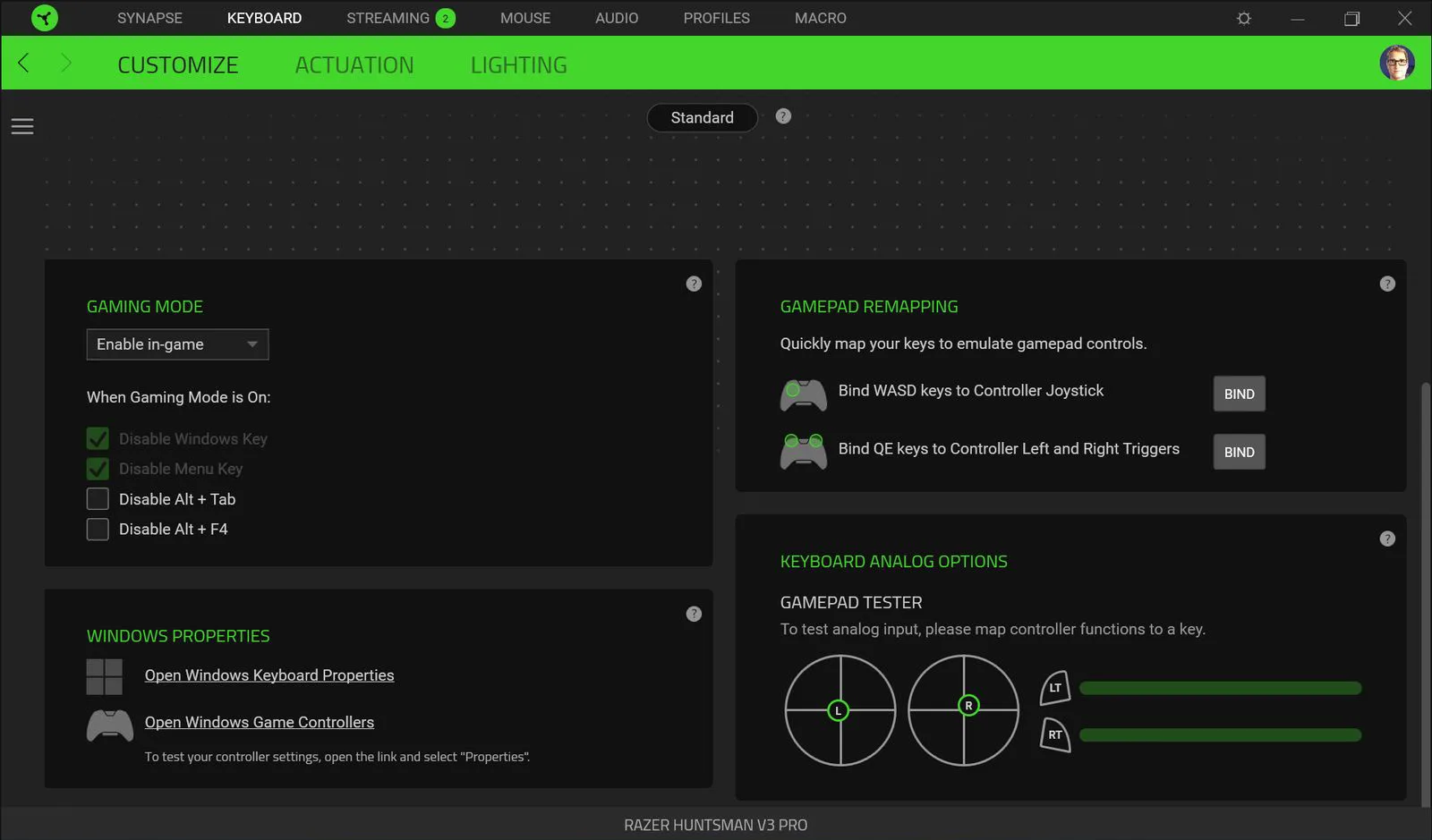Toggle Disable Menu Key checkbox
The image size is (1432, 840).
98,469
